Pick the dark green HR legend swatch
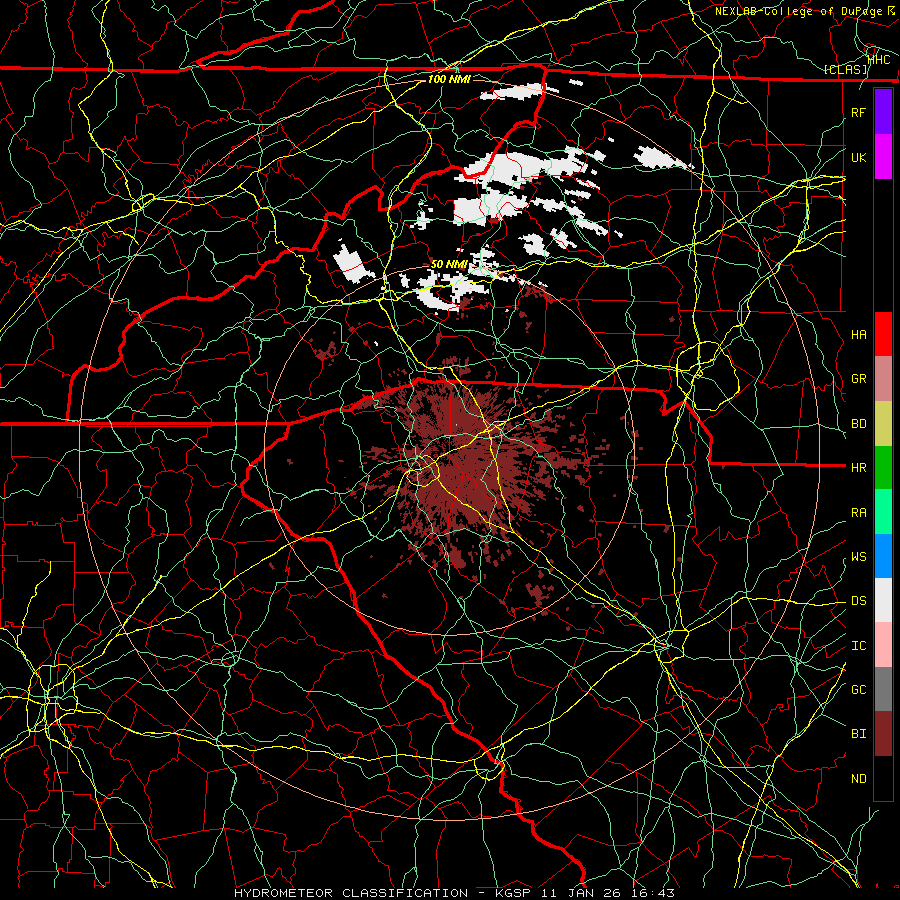This screenshot has height=900, width=900. tap(883, 468)
